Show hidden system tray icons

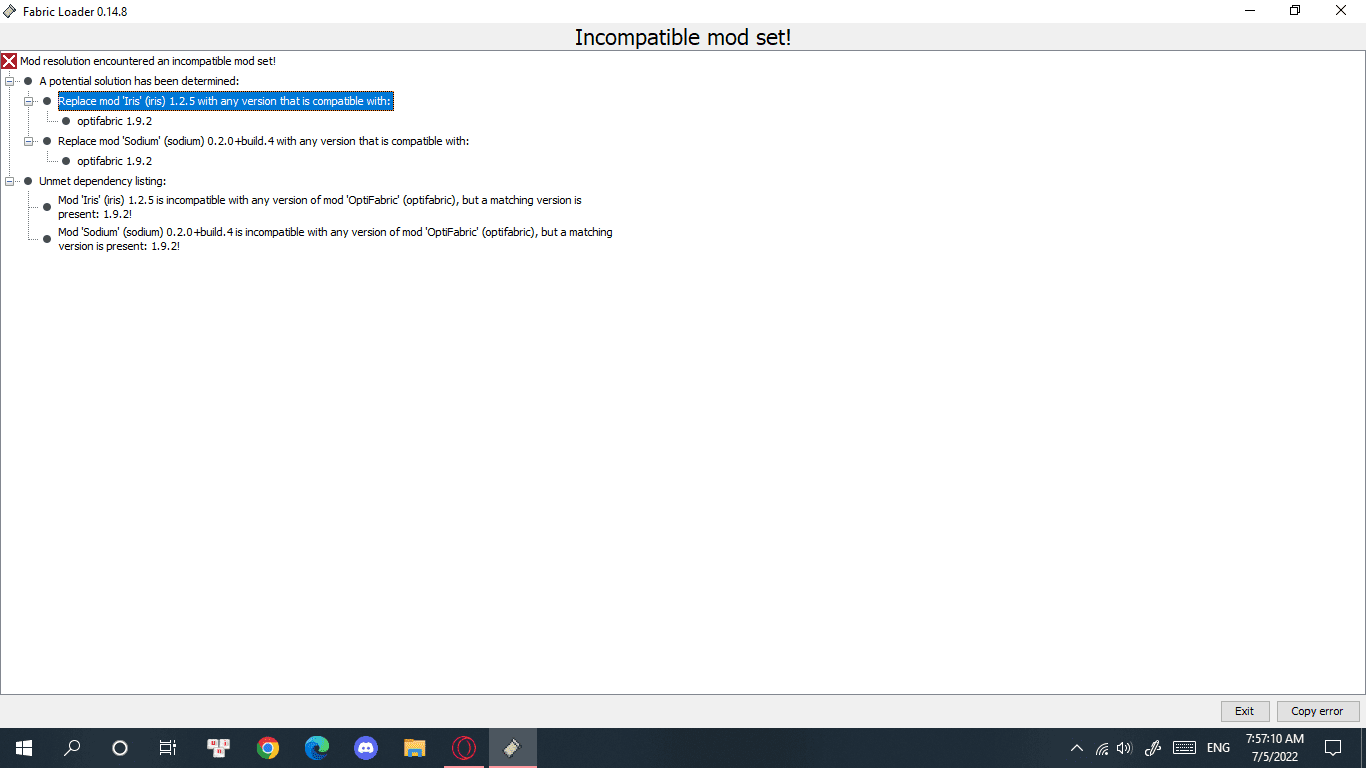tap(1077, 748)
